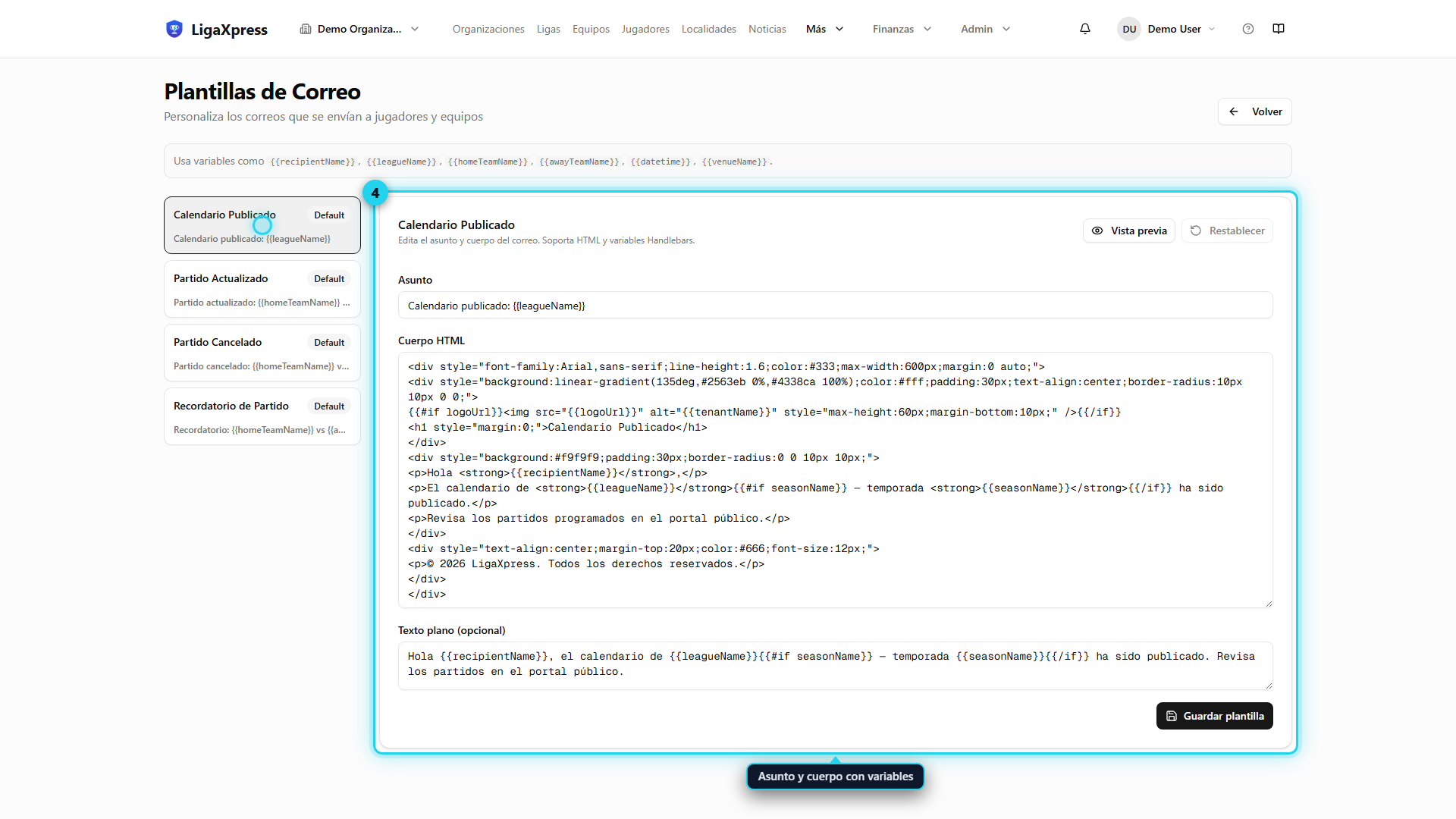Viewport: 1456px width, 819px height.
Task: Click the Guardar plantilla button
Action: pos(1214,716)
